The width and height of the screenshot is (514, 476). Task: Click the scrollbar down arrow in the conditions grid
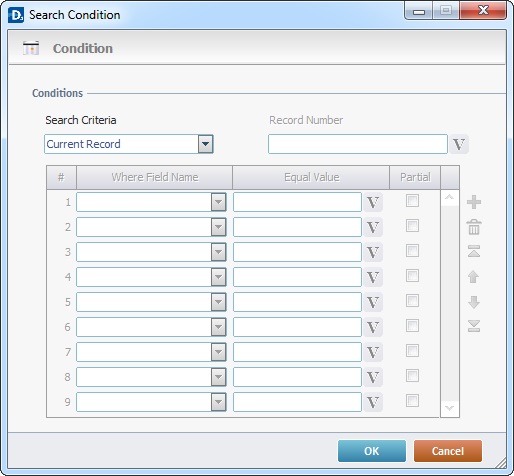[449, 408]
